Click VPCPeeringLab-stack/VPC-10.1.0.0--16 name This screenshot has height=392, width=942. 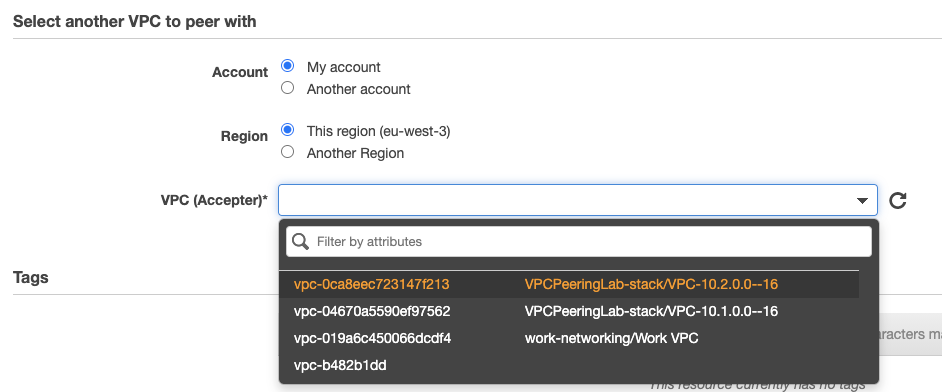[651, 311]
